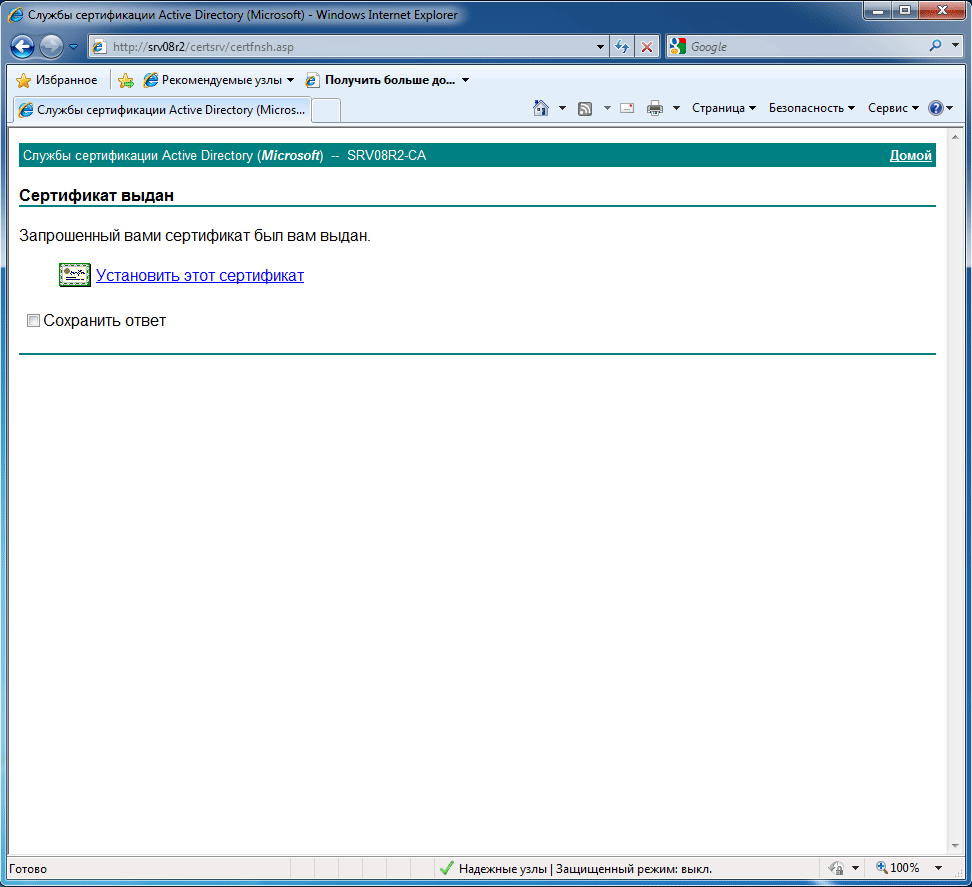The height and width of the screenshot is (887, 972).
Task: Open the Страница menu
Action: coord(723,108)
